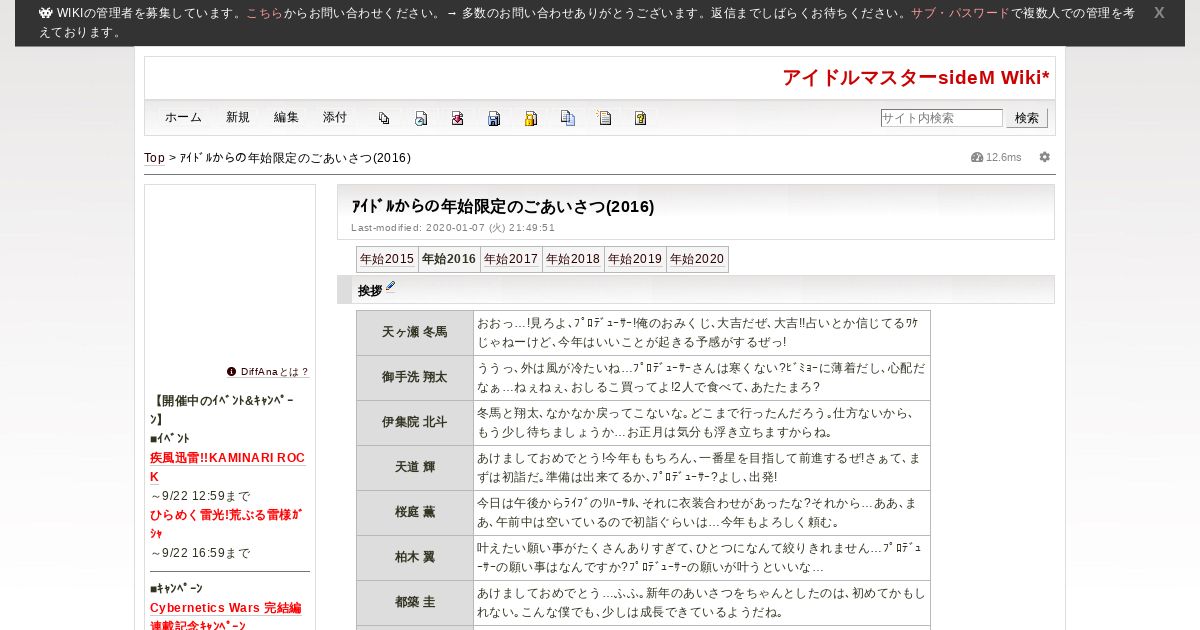Image resolution: width=1200 pixels, height=630 pixels.
Task: Click the Top breadcrumb link
Action: (154, 158)
